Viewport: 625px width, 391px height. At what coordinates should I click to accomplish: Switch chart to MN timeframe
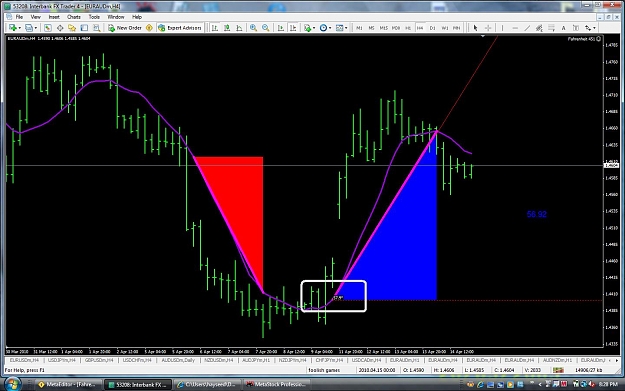[457, 28]
